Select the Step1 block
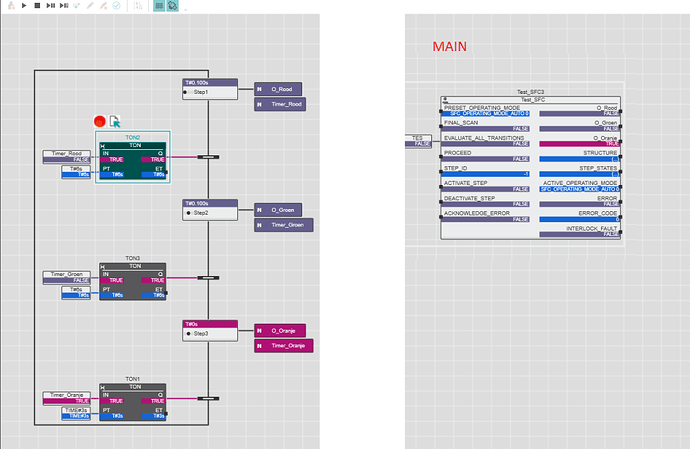 pyautogui.click(x=210, y=89)
